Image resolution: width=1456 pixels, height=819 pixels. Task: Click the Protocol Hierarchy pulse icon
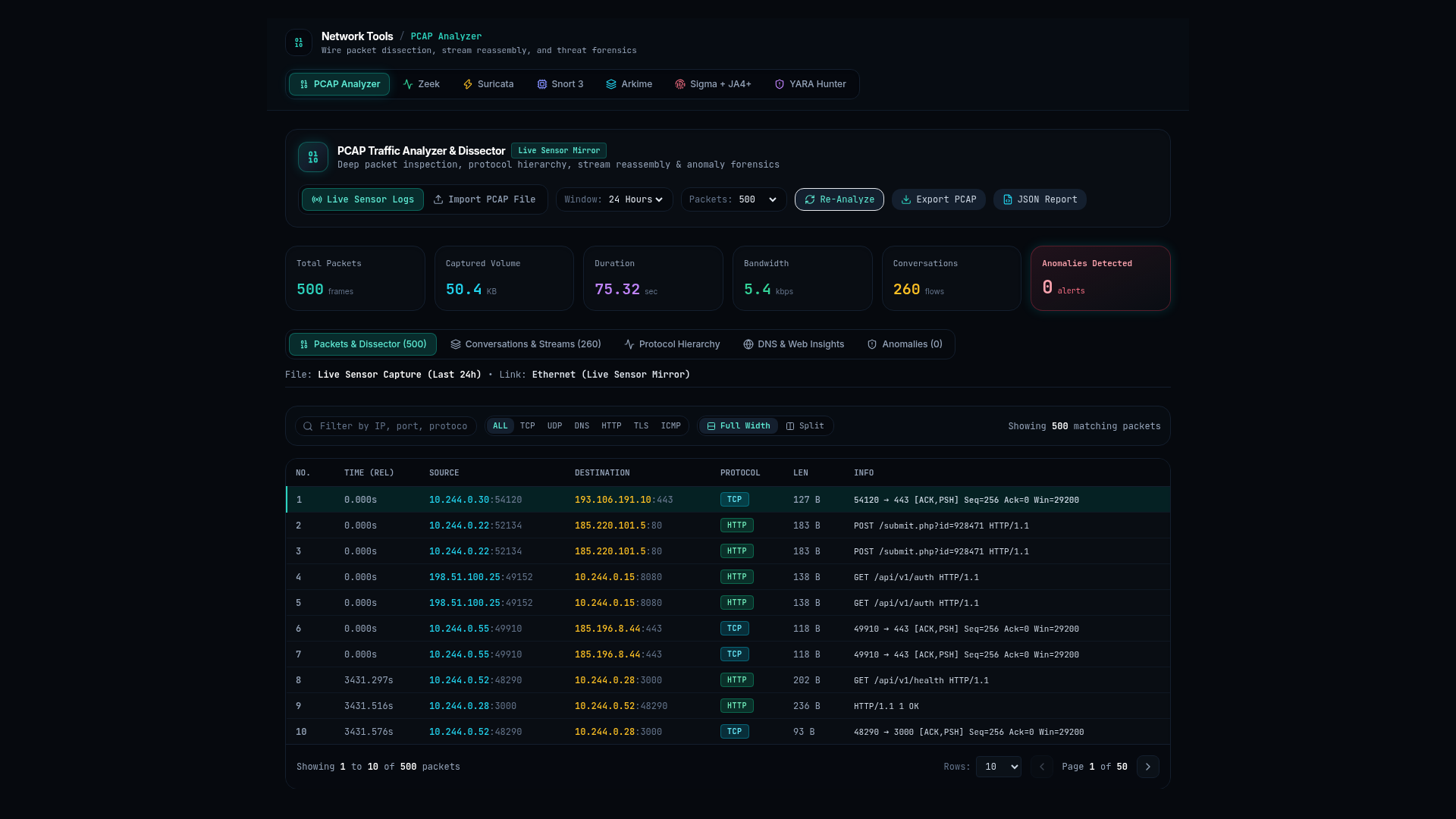[x=629, y=344]
